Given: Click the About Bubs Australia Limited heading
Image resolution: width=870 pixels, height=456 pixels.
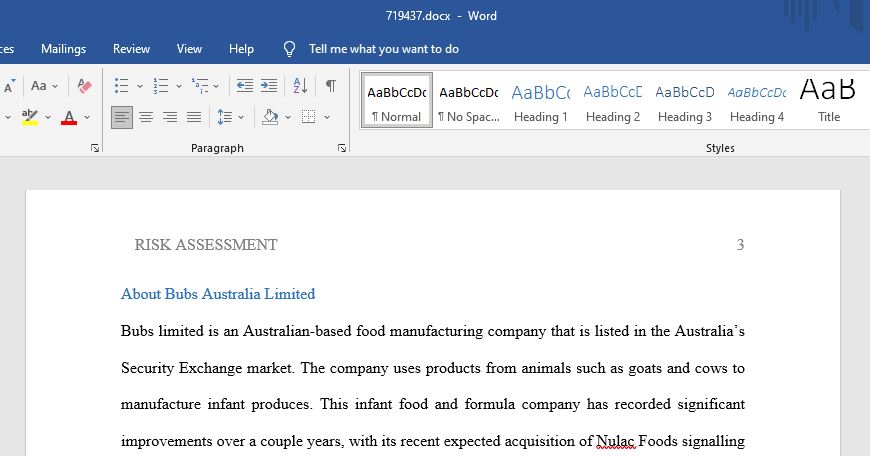Looking at the screenshot, I should pos(218,293).
